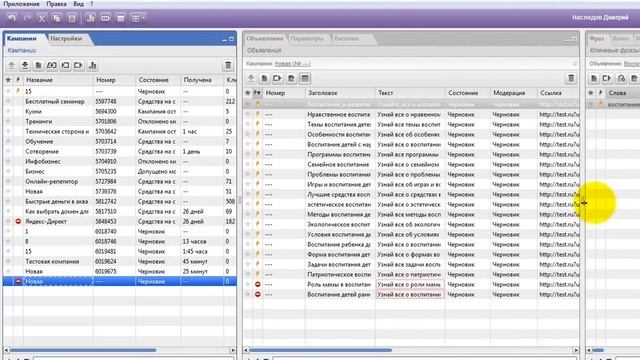This screenshot has height=360, width=640.
Task: Sort ads by the Модерация column
Action: pyautogui.click(x=513, y=93)
